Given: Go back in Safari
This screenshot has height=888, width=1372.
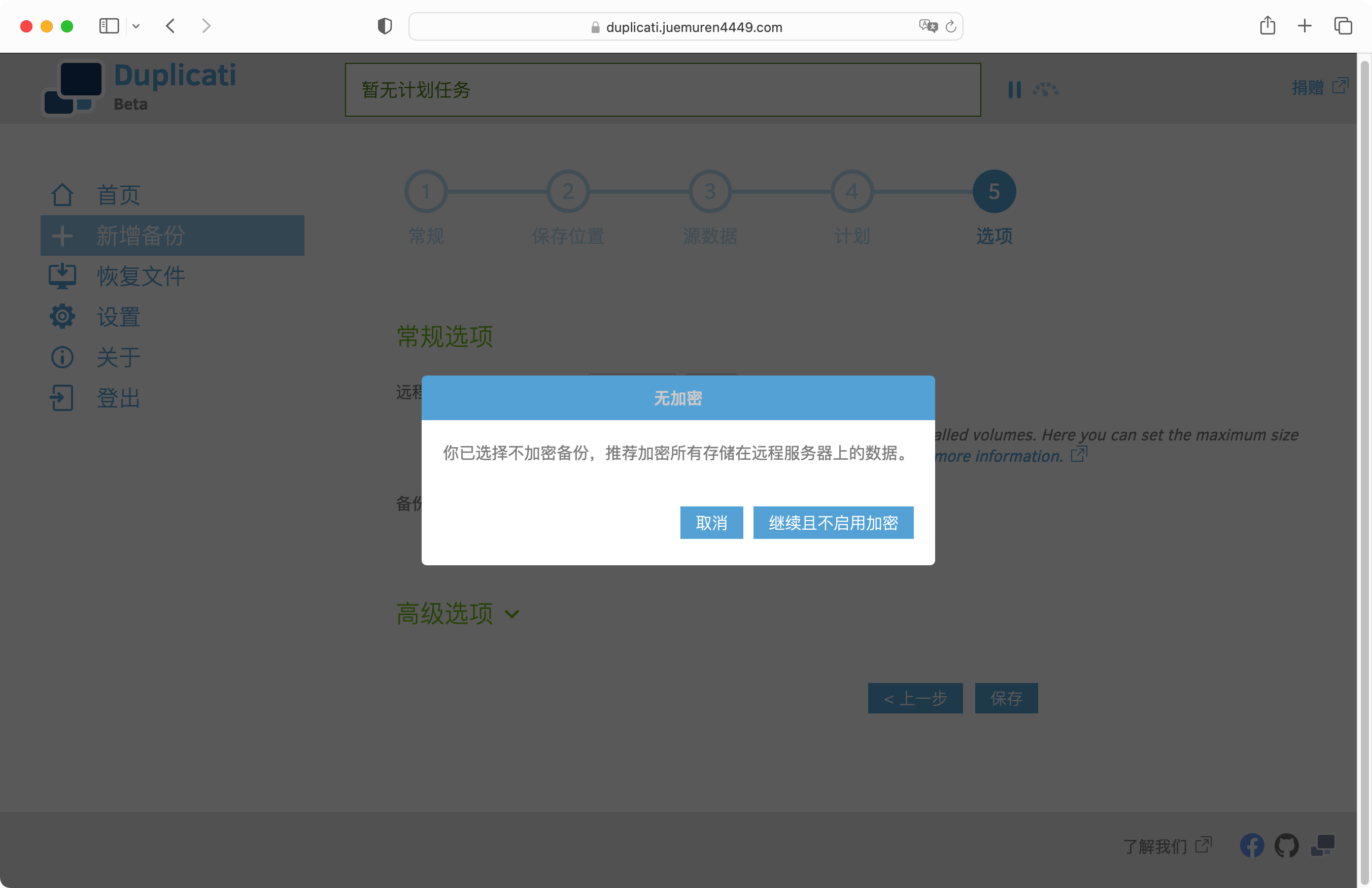Looking at the screenshot, I should [170, 26].
